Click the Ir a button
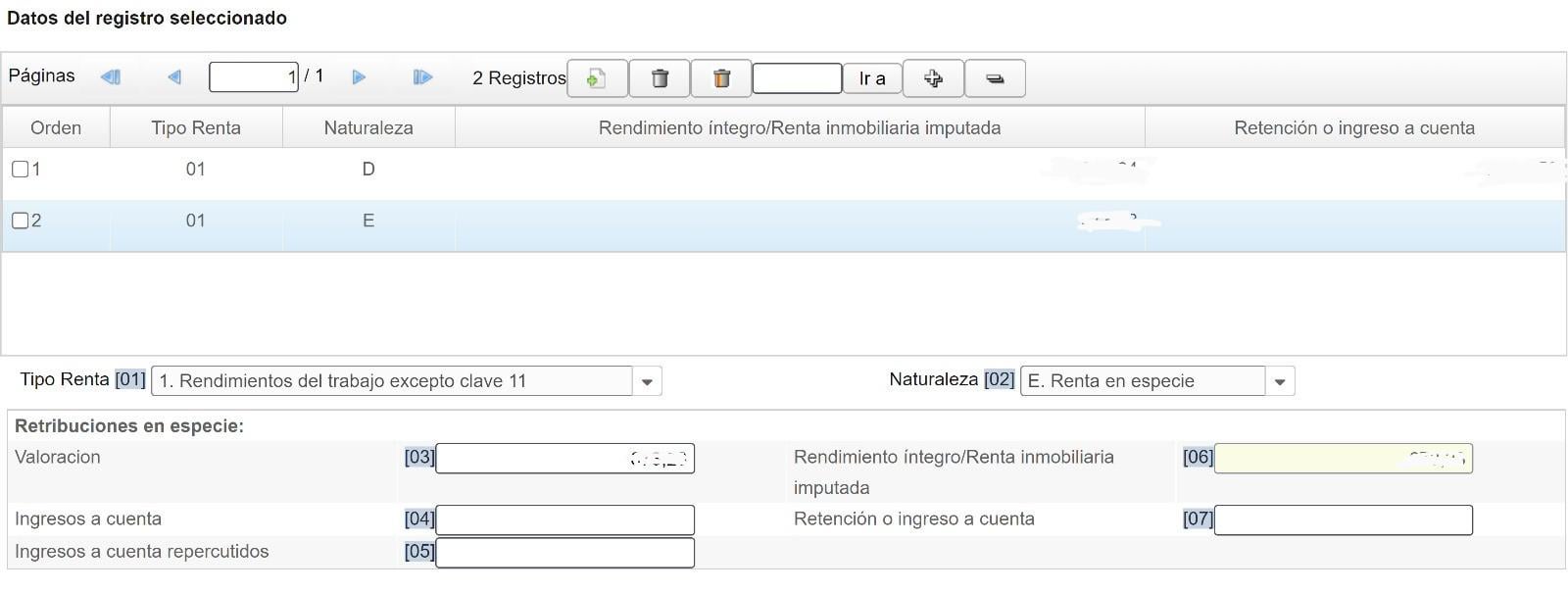Viewport: 1568px width, 592px height. 872,78
